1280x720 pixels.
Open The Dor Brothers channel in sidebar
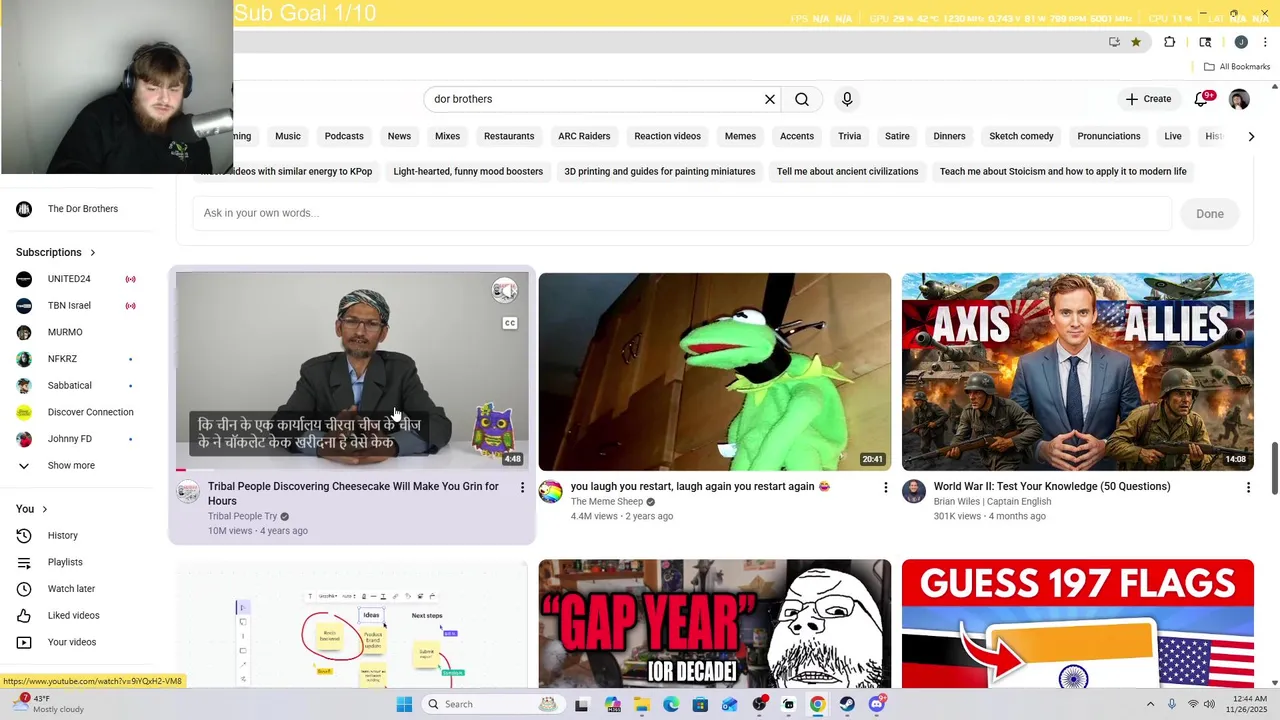[82, 209]
